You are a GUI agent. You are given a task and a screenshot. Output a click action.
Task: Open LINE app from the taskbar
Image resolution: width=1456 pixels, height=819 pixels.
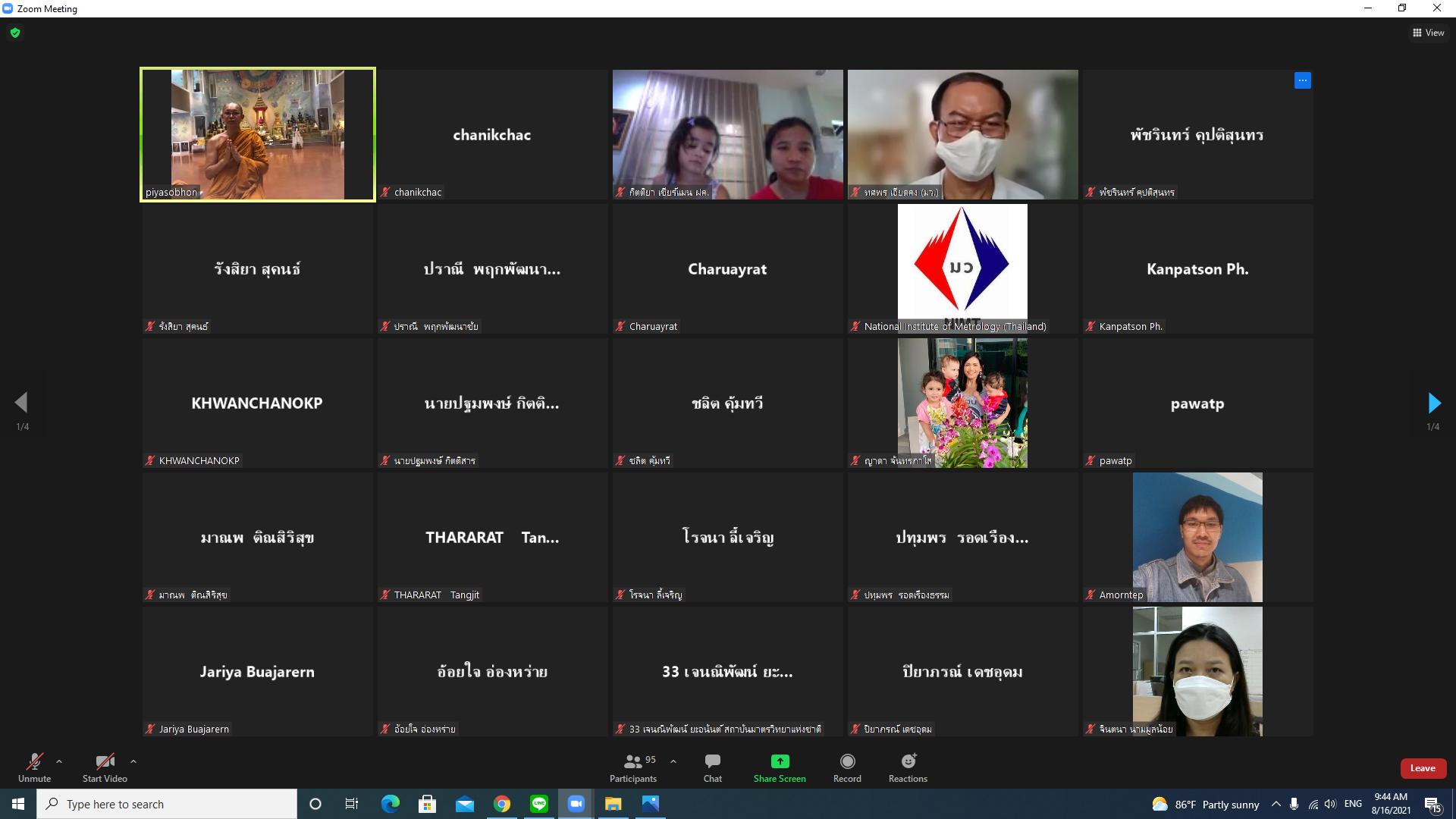pyautogui.click(x=539, y=804)
